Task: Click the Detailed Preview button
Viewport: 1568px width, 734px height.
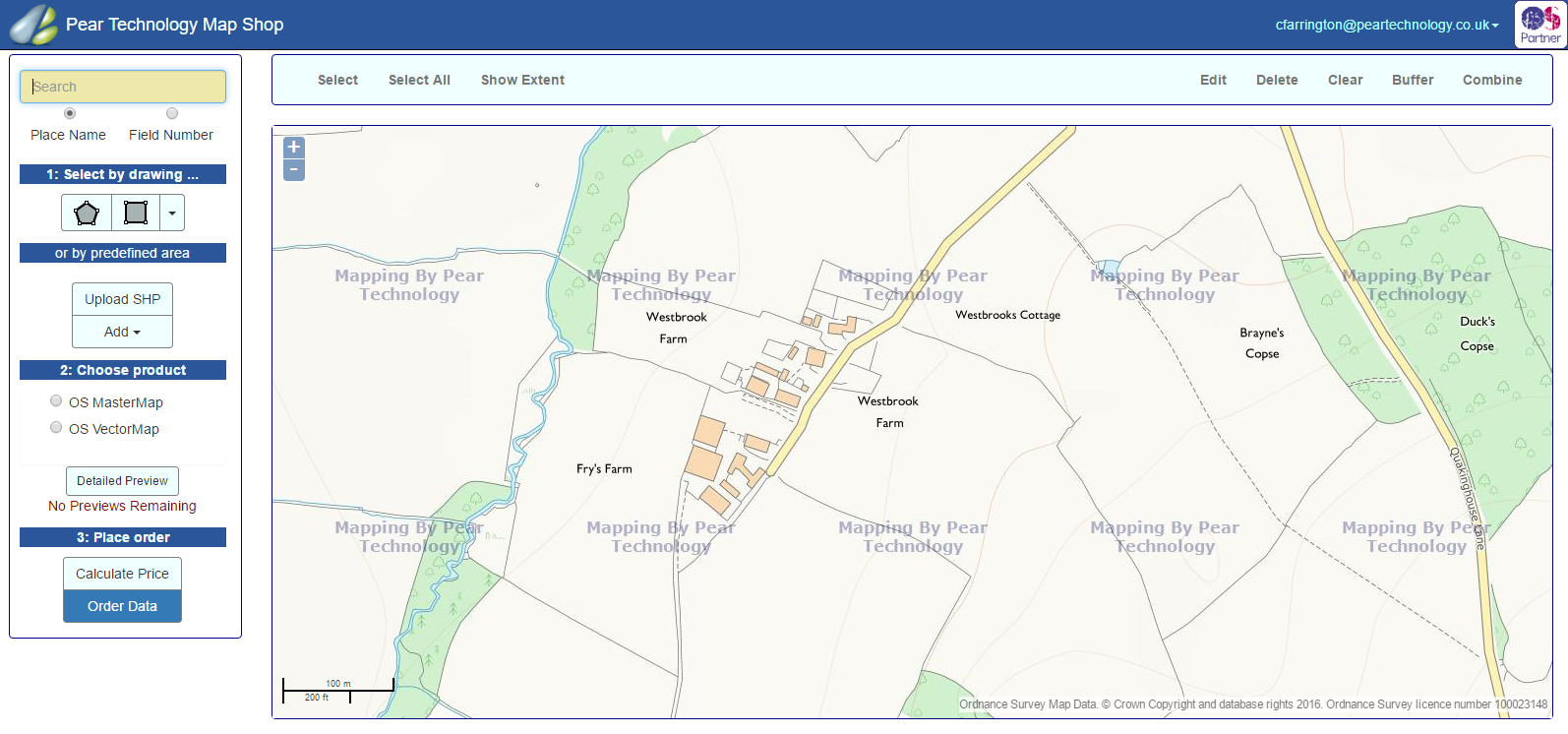Action: (122, 481)
